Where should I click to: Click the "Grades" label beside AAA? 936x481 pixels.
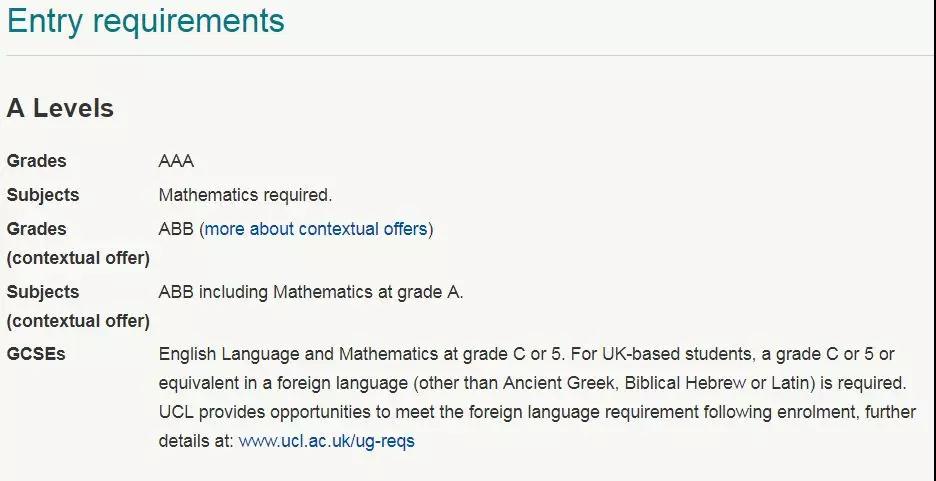(x=36, y=162)
